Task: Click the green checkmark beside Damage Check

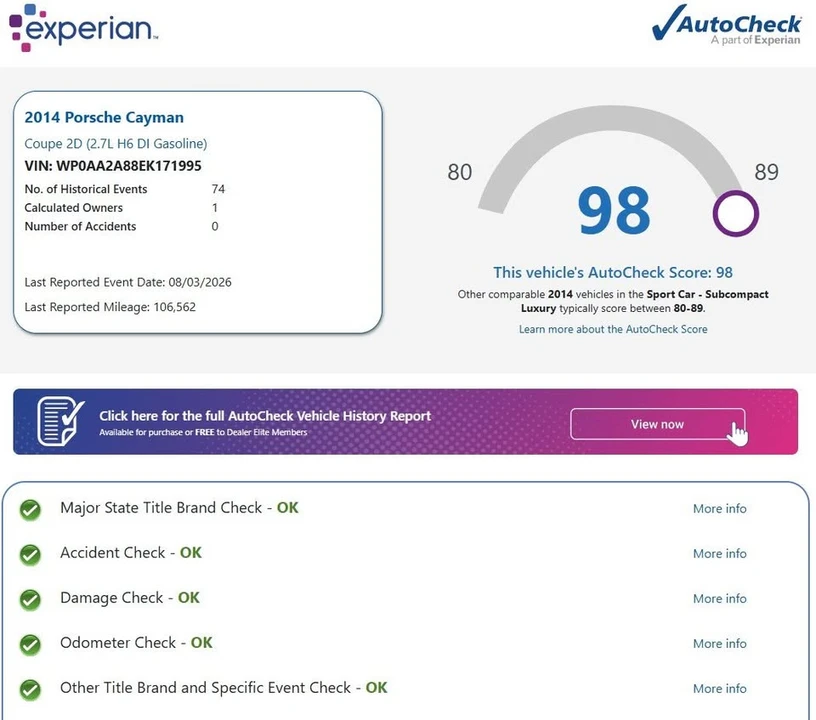Action: pyautogui.click(x=30, y=599)
